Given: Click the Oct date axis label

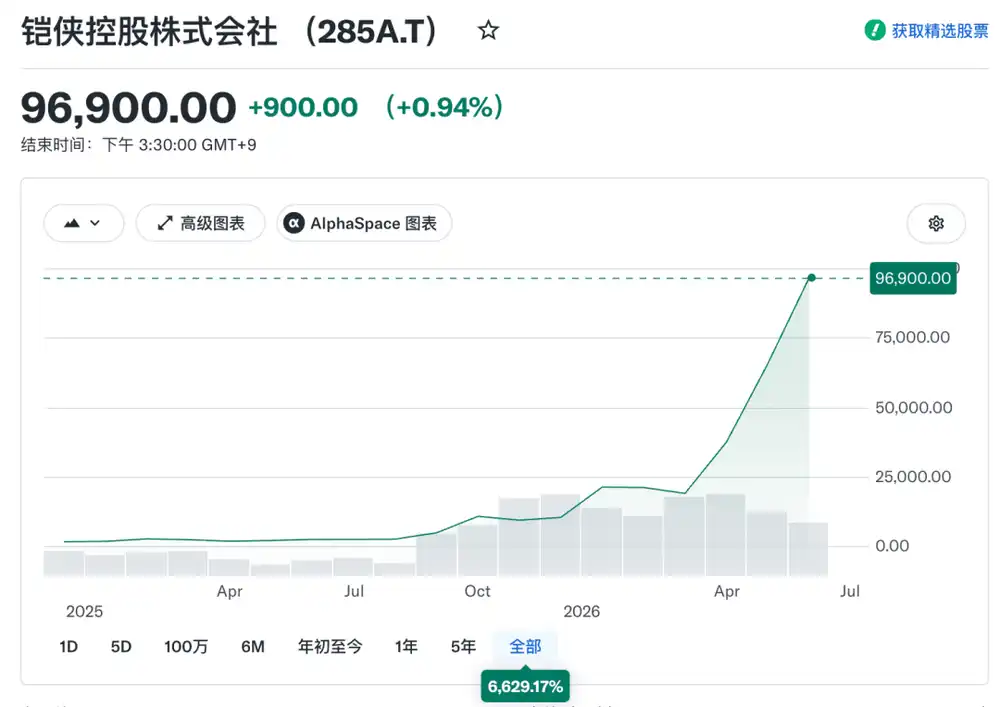Looking at the screenshot, I should point(477,591).
